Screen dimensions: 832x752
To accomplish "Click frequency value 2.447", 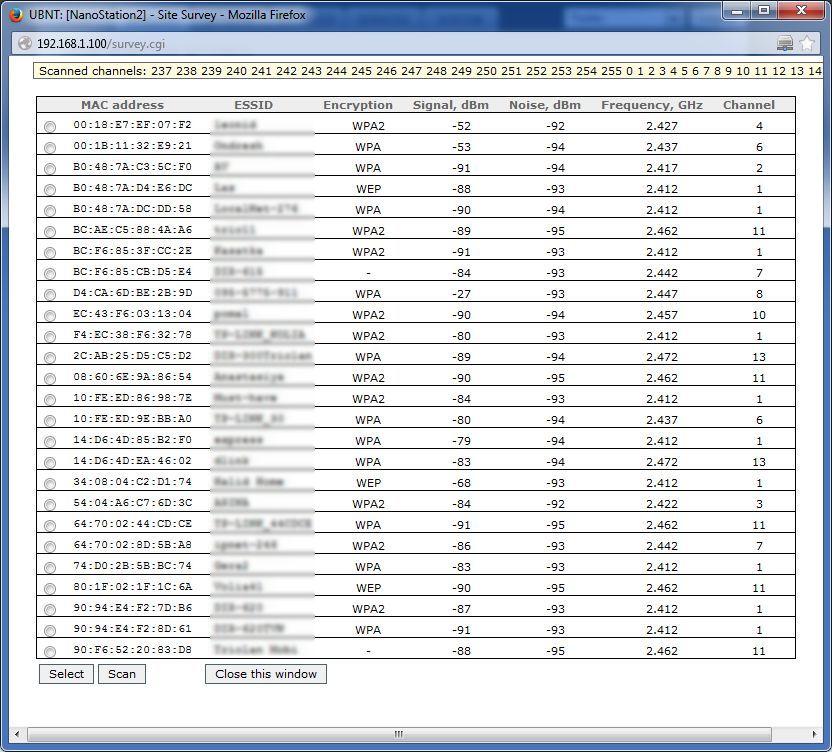I will coord(662,294).
